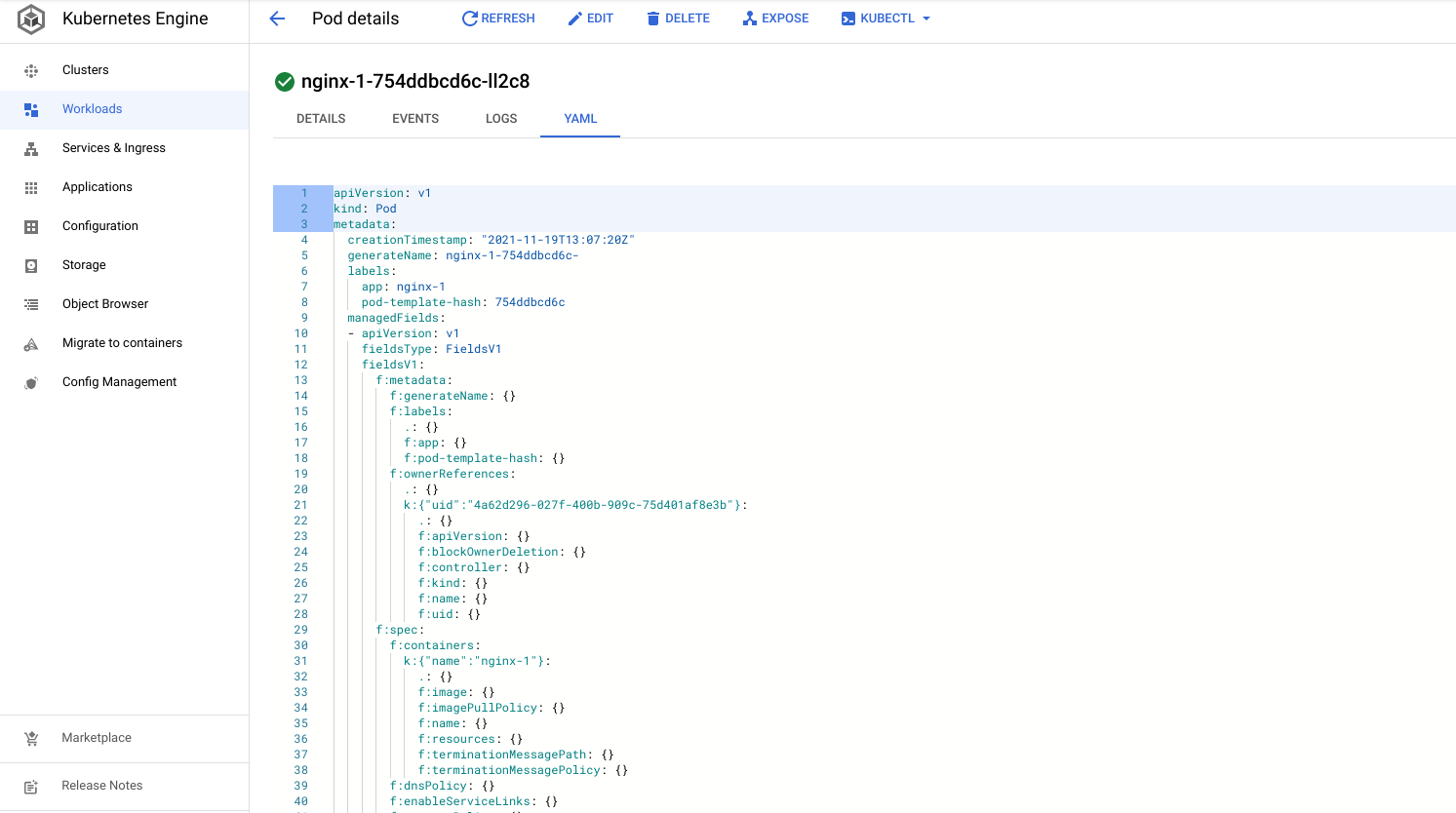Click line number 29 in gutter
Viewport: 1456px width, 813px height.
301,630
